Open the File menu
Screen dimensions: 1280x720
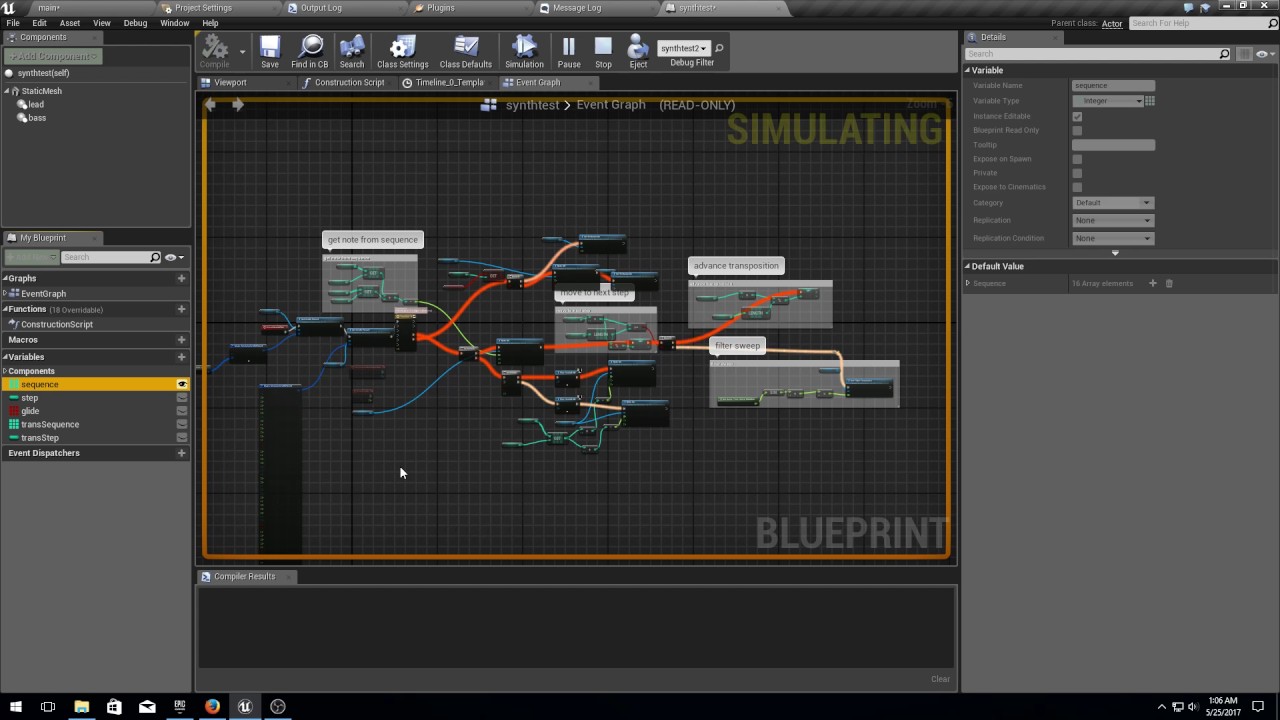tap(13, 23)
